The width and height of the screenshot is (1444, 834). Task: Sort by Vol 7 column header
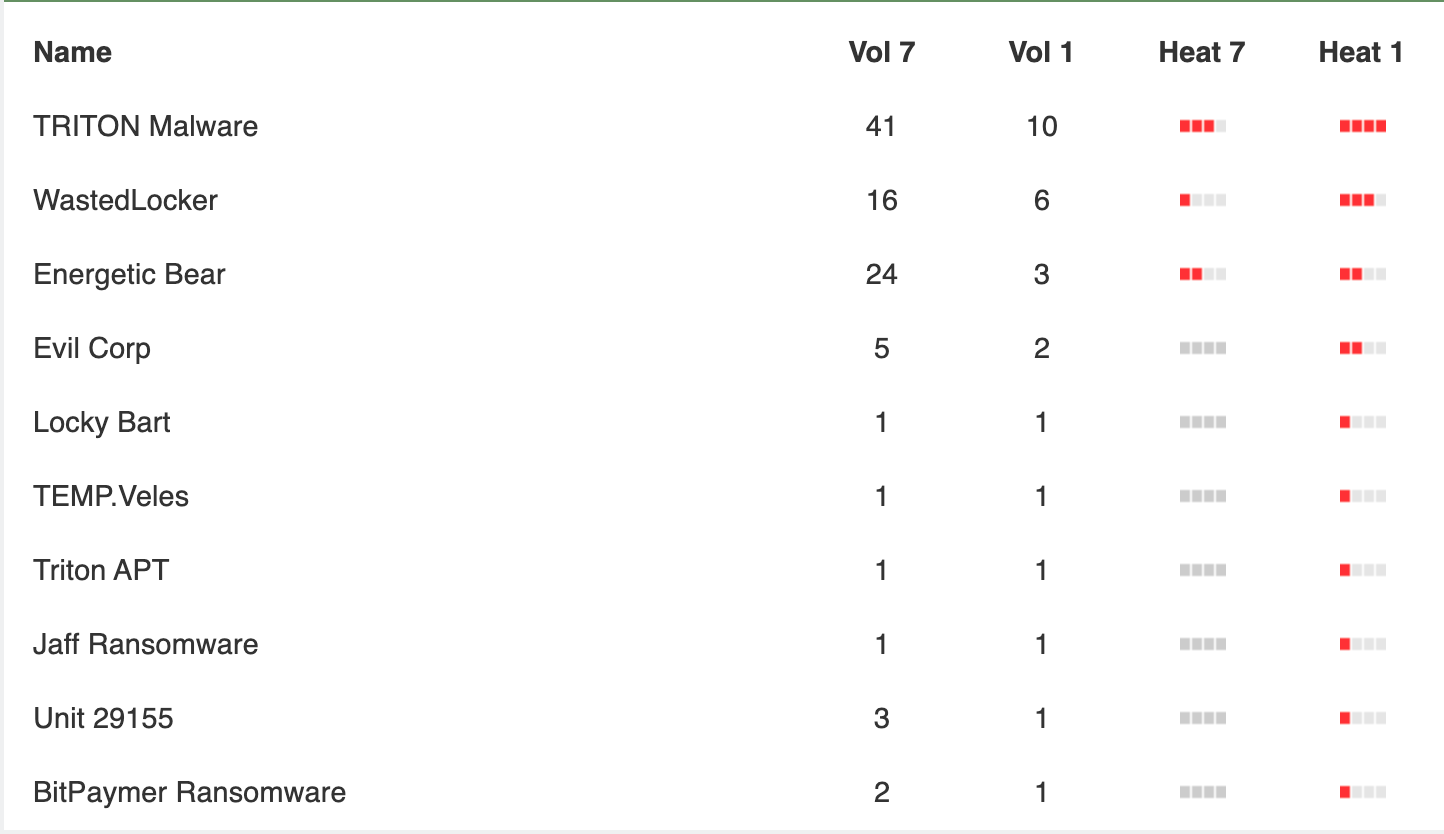pos(881,52)
